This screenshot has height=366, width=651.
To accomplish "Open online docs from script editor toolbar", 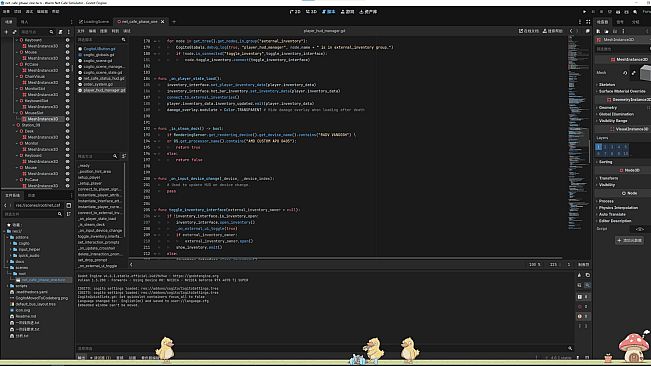I will [x=529, y=31].
